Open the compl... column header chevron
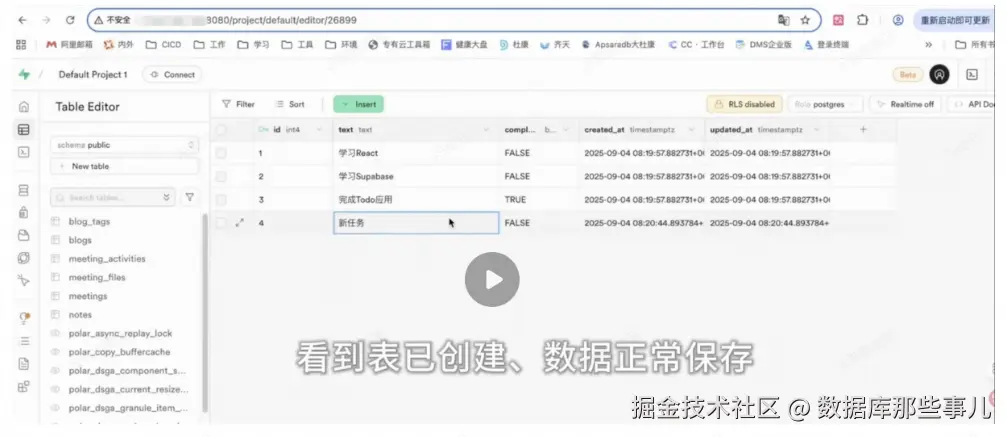1007x437 pixels. [566, 130]
